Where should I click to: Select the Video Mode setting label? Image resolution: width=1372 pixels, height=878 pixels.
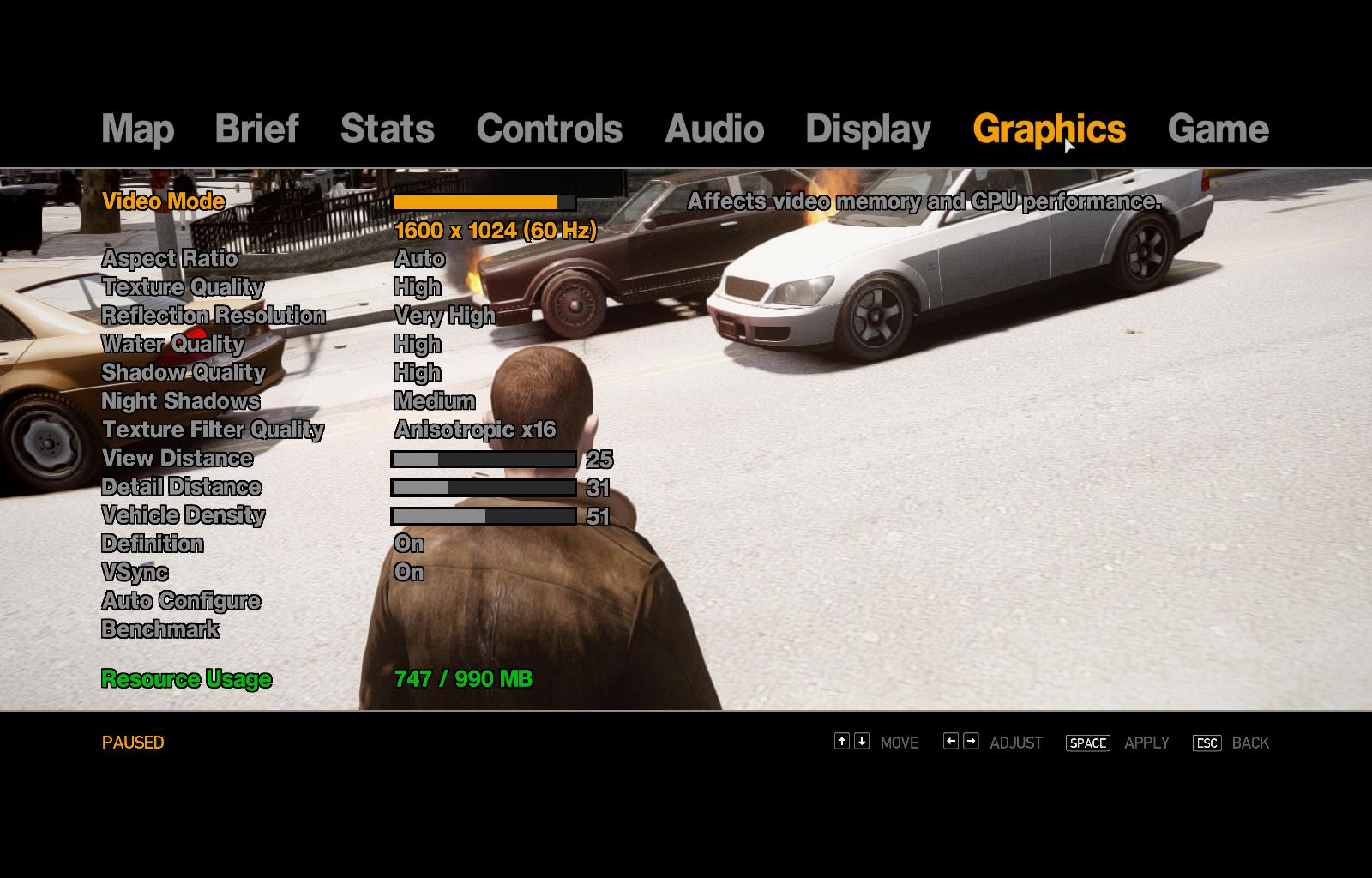point(164,201)
